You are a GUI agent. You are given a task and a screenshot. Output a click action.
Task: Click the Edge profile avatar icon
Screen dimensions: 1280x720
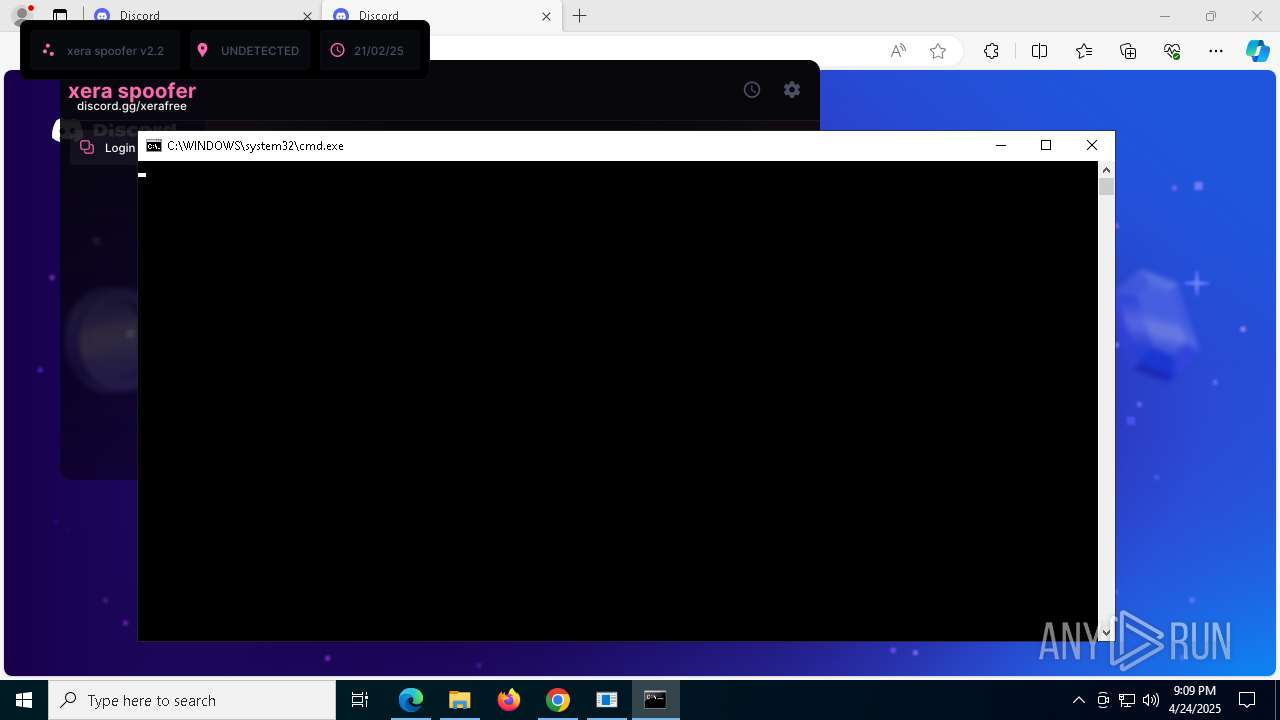tap(21, 15)
